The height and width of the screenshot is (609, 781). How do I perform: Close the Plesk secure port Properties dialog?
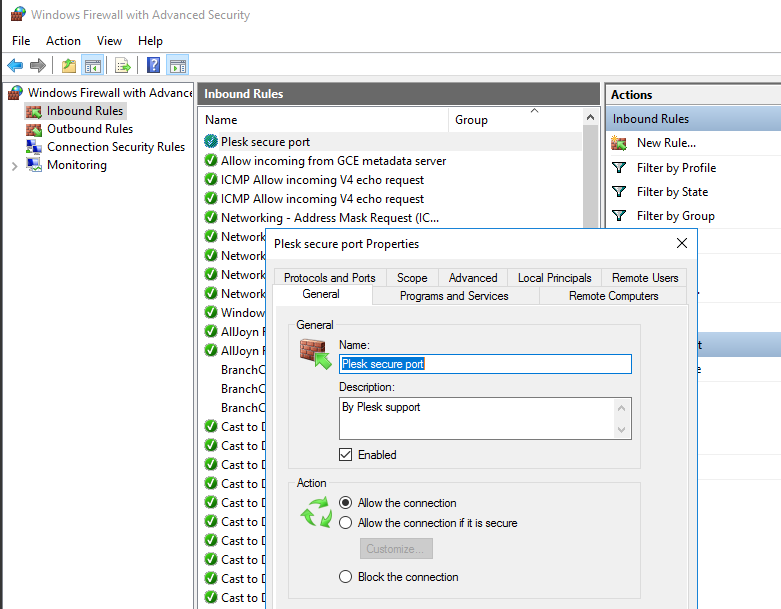coord(682,243)
